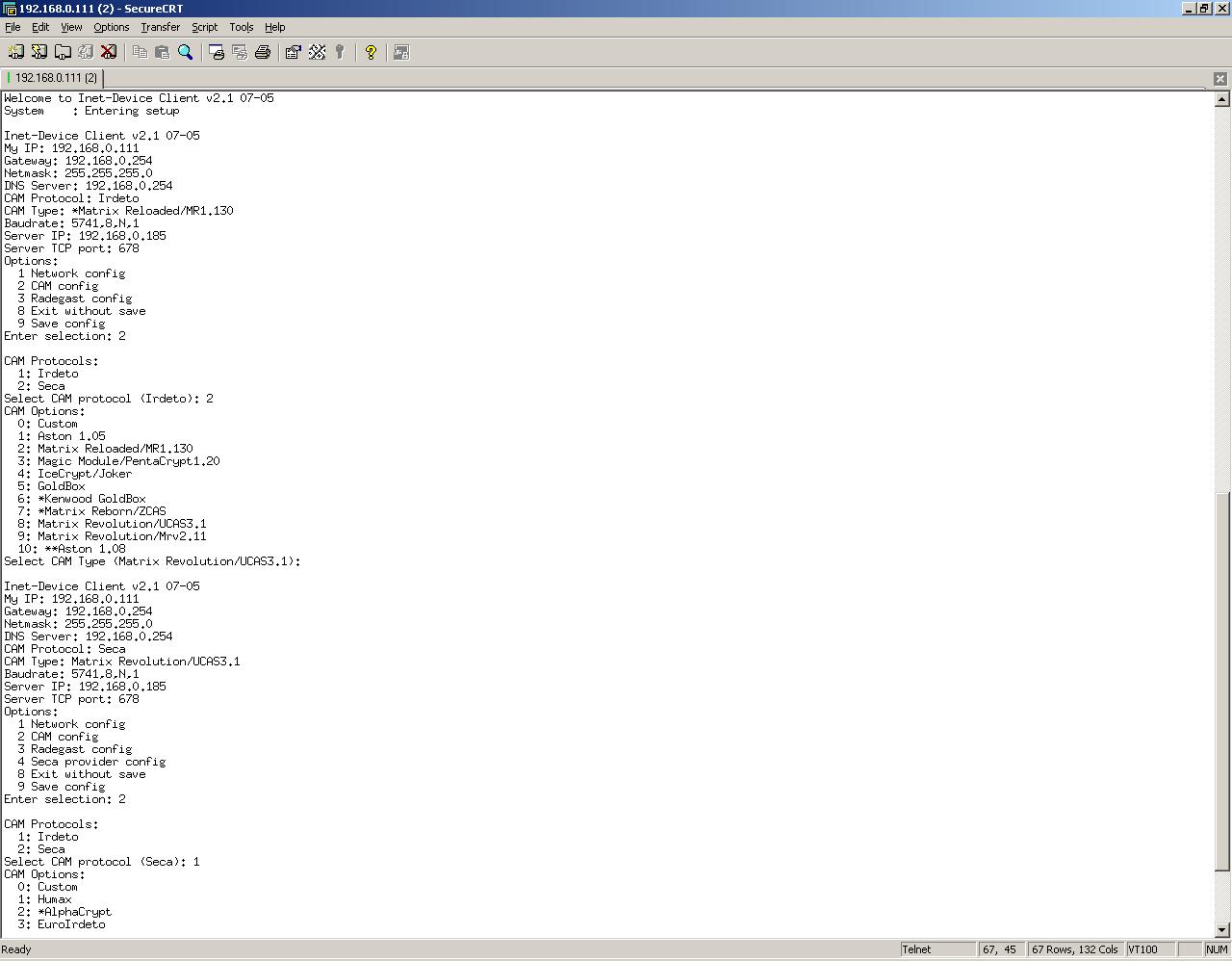Click the grayed Reconnect toolbar icon
1232x961 pixels.
pyautogui.click(x=86, y=52)
